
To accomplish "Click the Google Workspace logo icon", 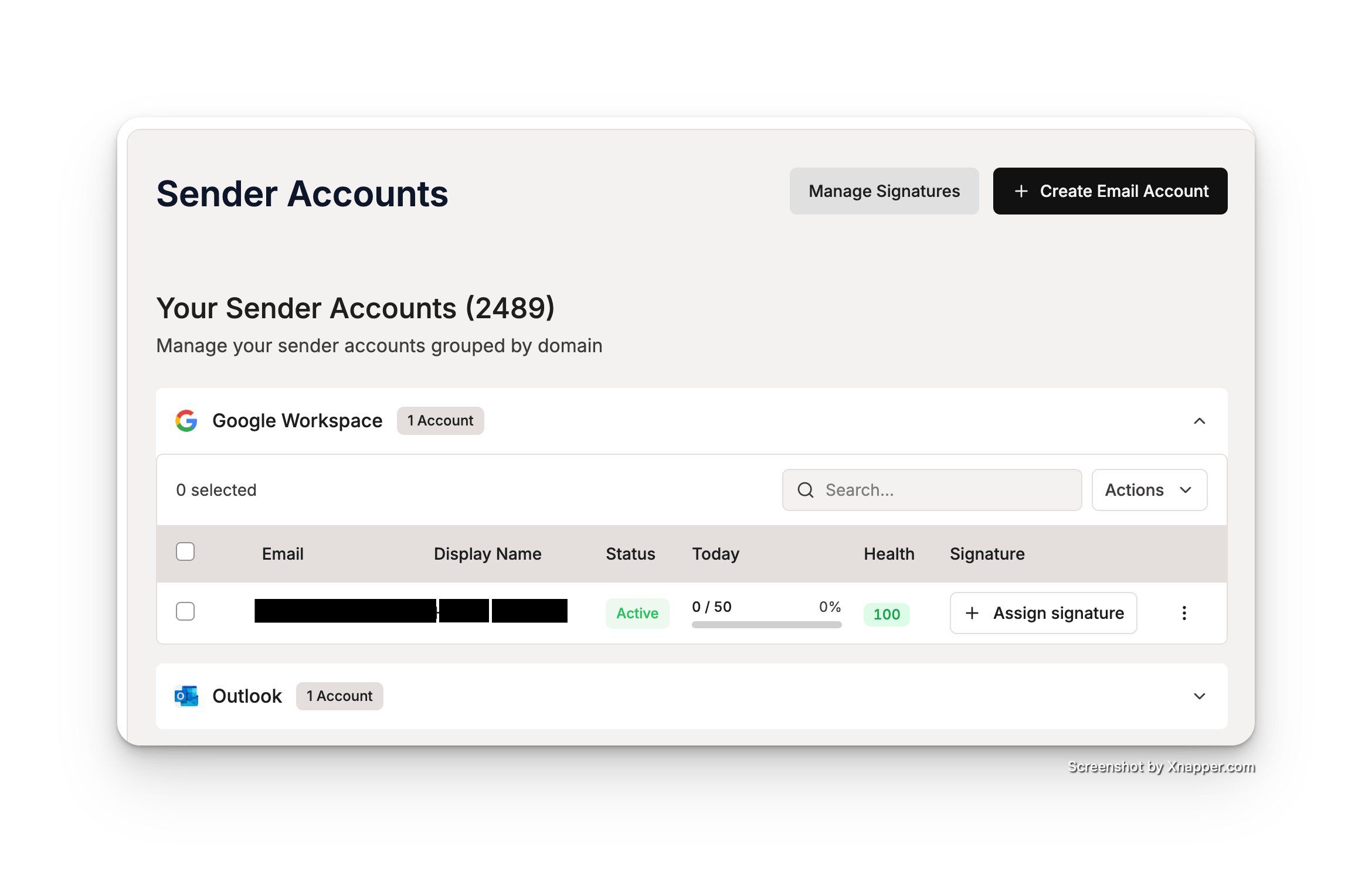I will 186,421.
